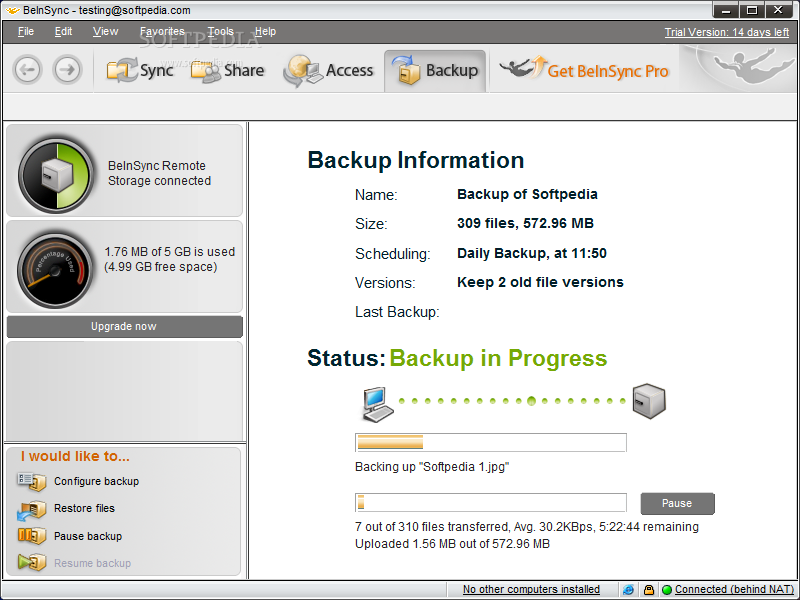Open the Favorites menu
The image size is (800, 600).
(x=162, y=32)
